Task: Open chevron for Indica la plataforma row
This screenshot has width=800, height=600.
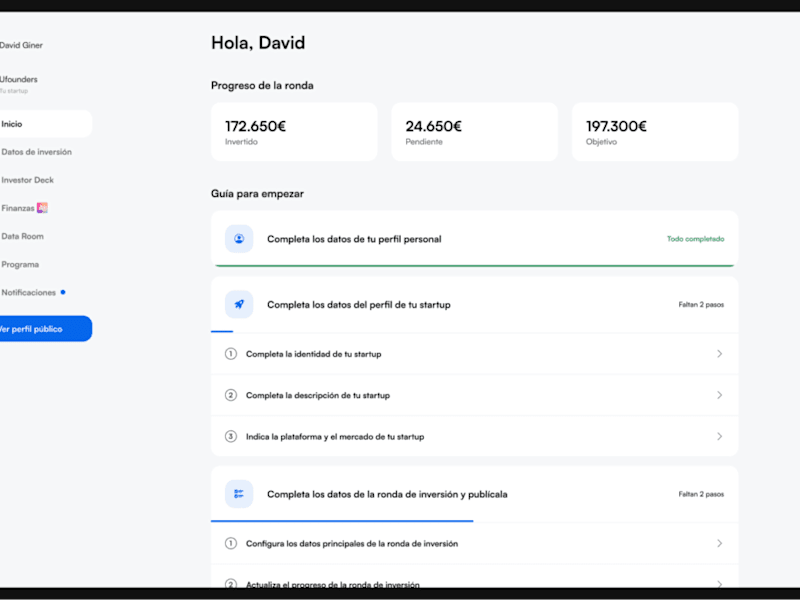Action: [x=719, y=436]
